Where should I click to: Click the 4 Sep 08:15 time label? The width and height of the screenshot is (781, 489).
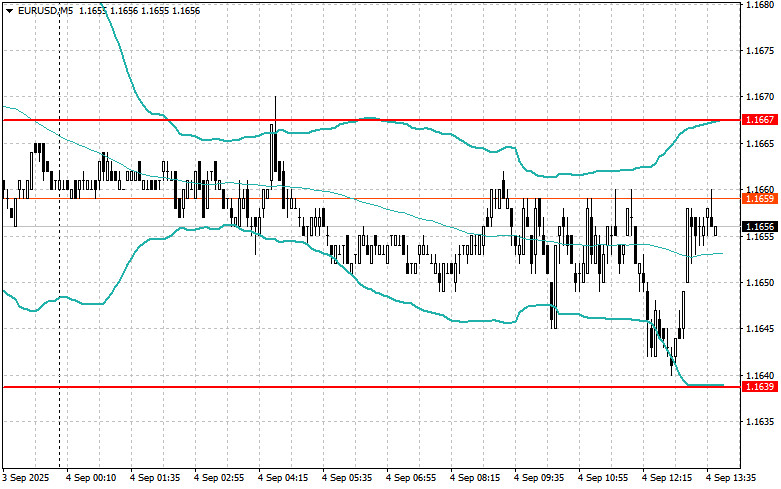pos(475,478)
